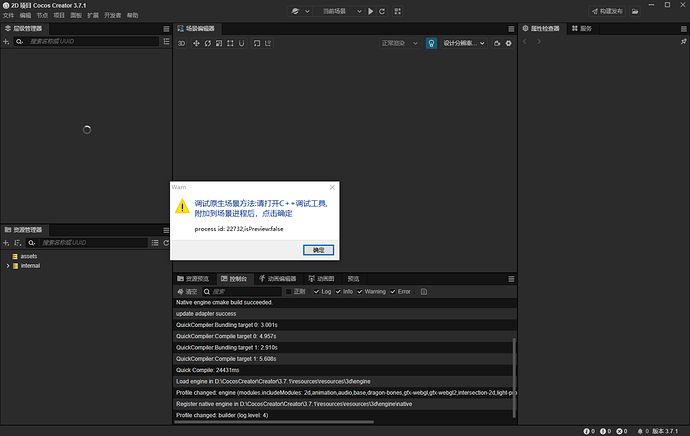Enable the 正则 regex checkbox
This screenshot has width=690, height=436.
(x=289, y=292)
